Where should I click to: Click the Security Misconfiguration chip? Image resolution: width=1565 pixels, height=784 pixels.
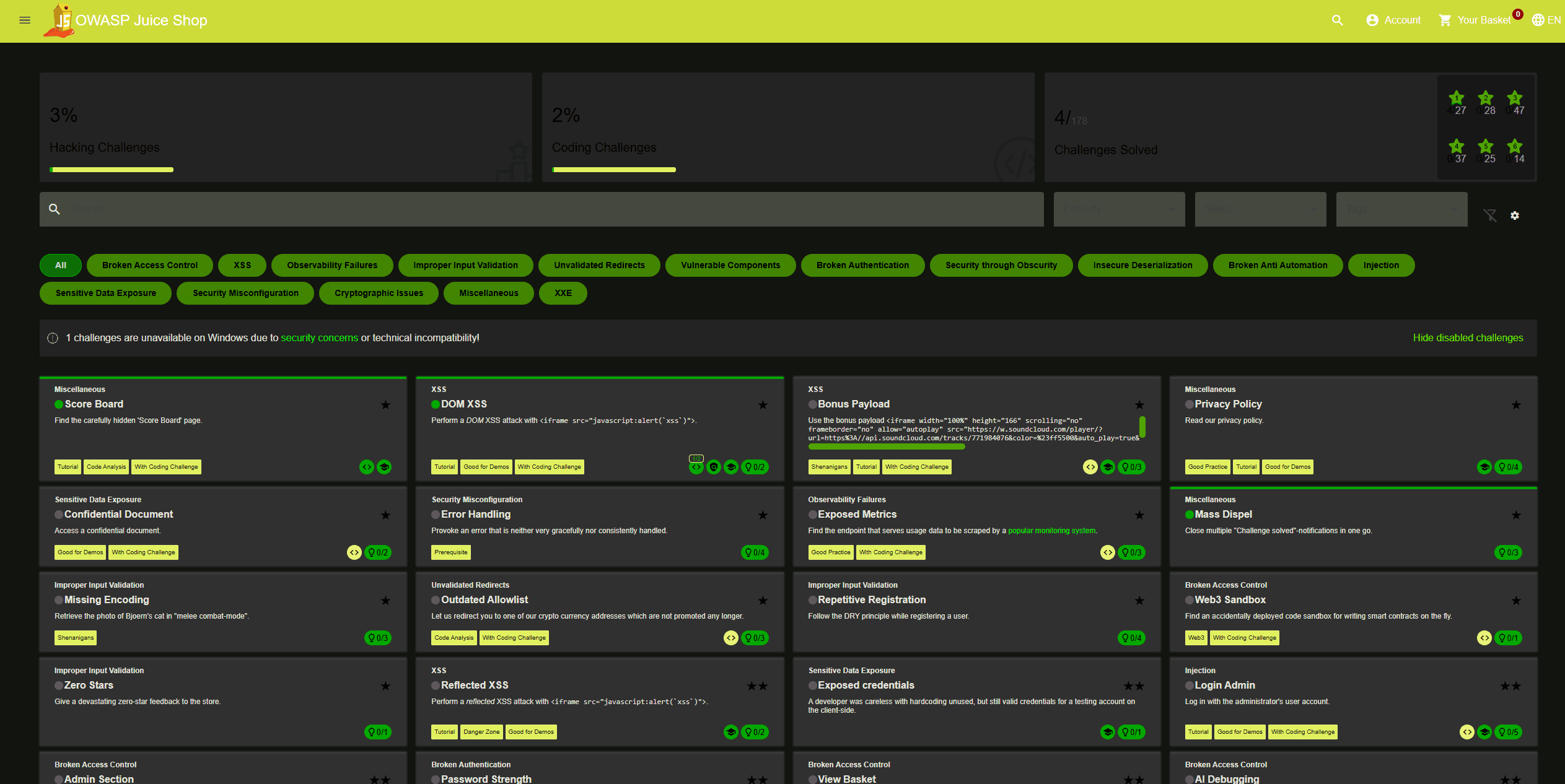coord(245,293)
